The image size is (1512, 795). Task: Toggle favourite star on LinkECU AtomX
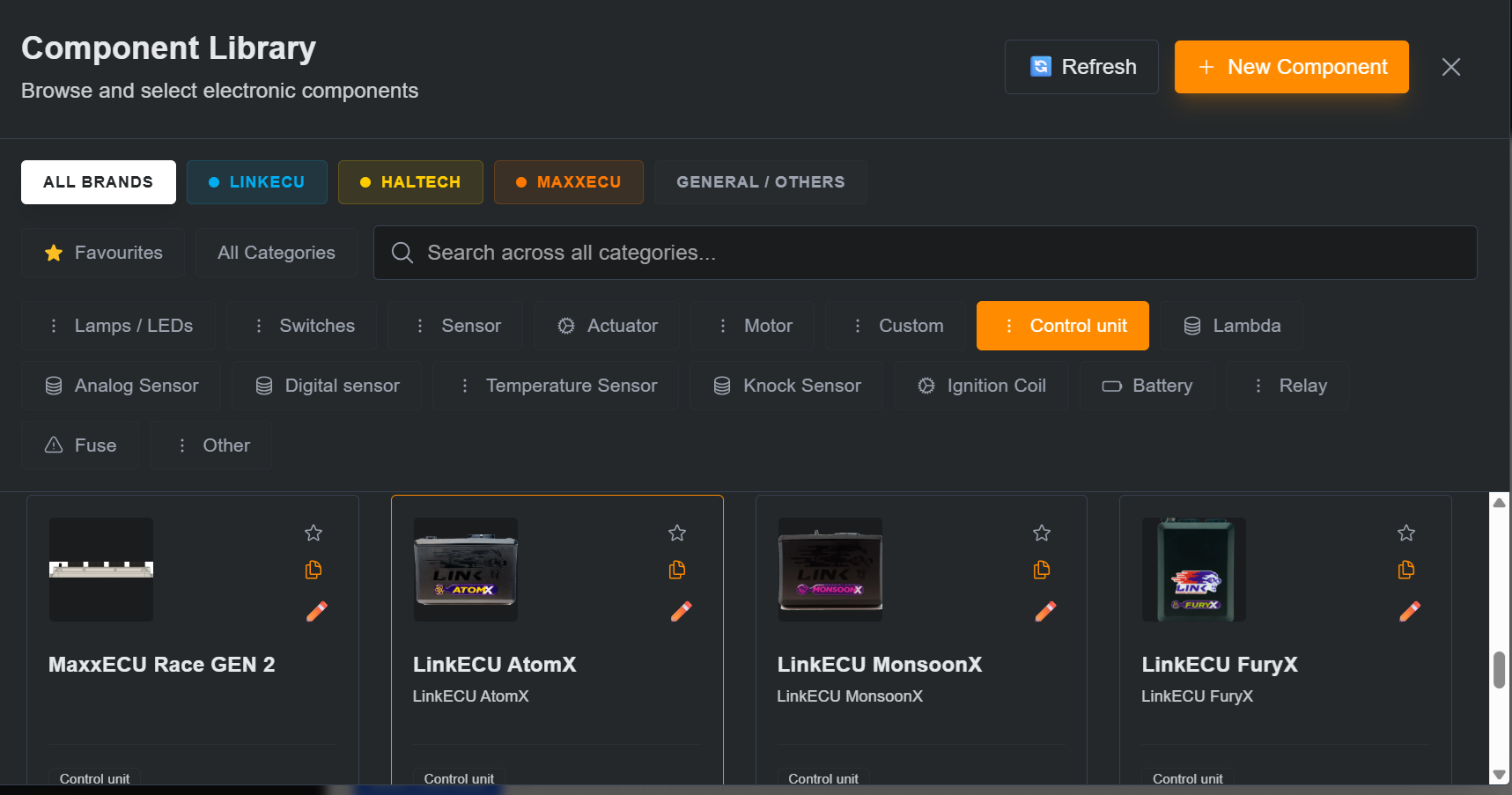(x=677, y=533)
